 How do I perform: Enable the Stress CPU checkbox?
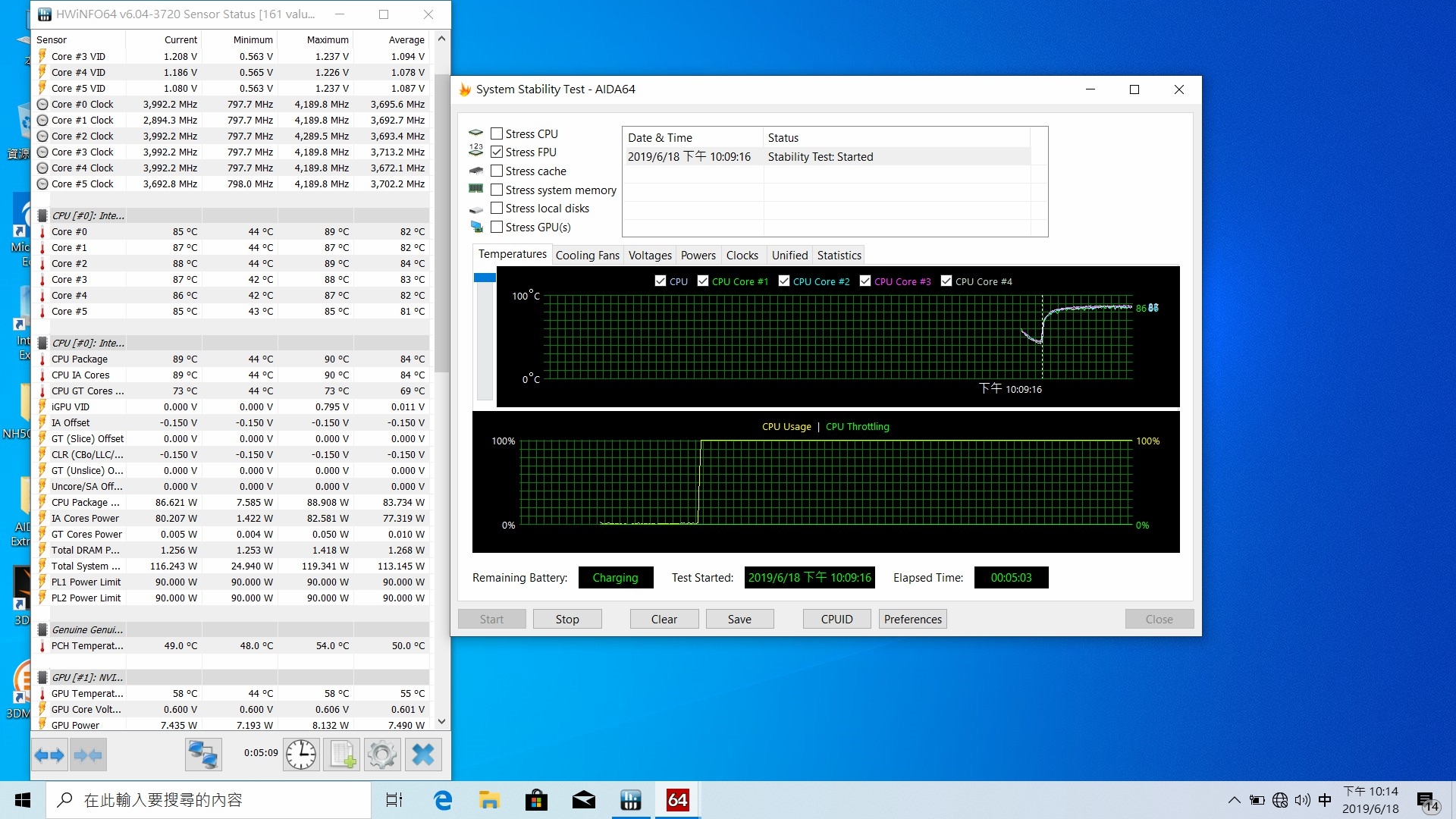497,133
